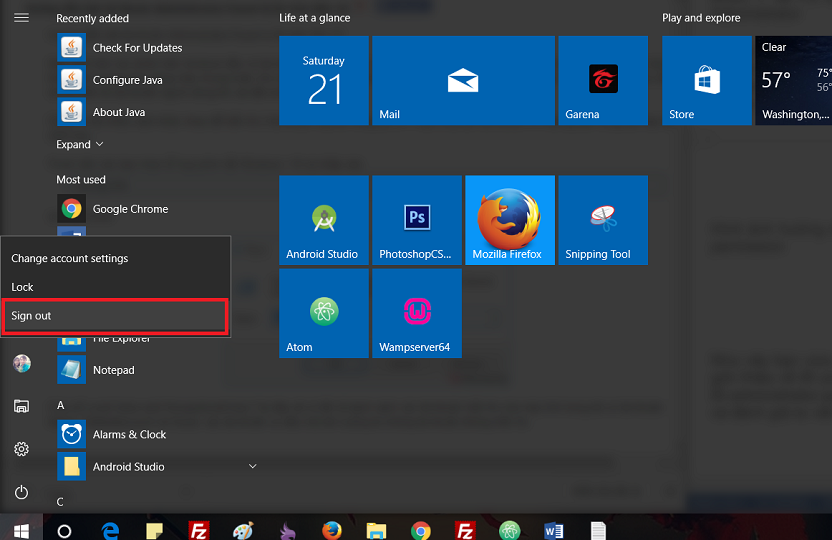Open the Garena tile
The width and height of the screenshot is (832, 540).
pyautogui.click(x=603, y=81)
